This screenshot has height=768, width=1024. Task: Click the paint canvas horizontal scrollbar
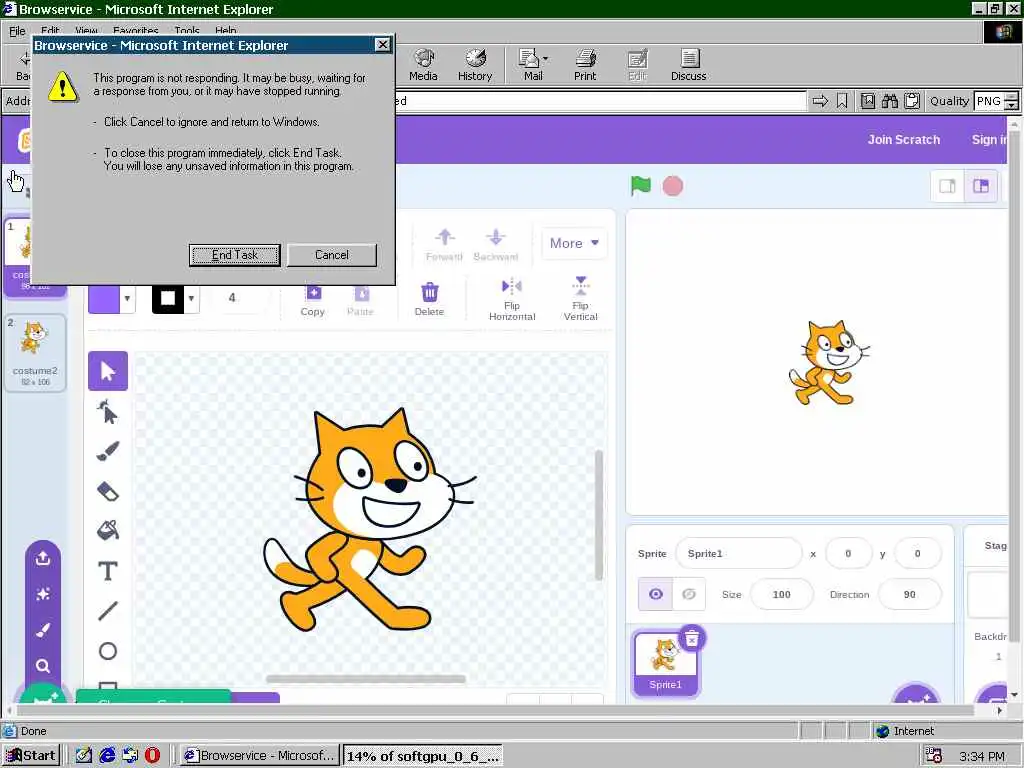[x=366, y=679]
